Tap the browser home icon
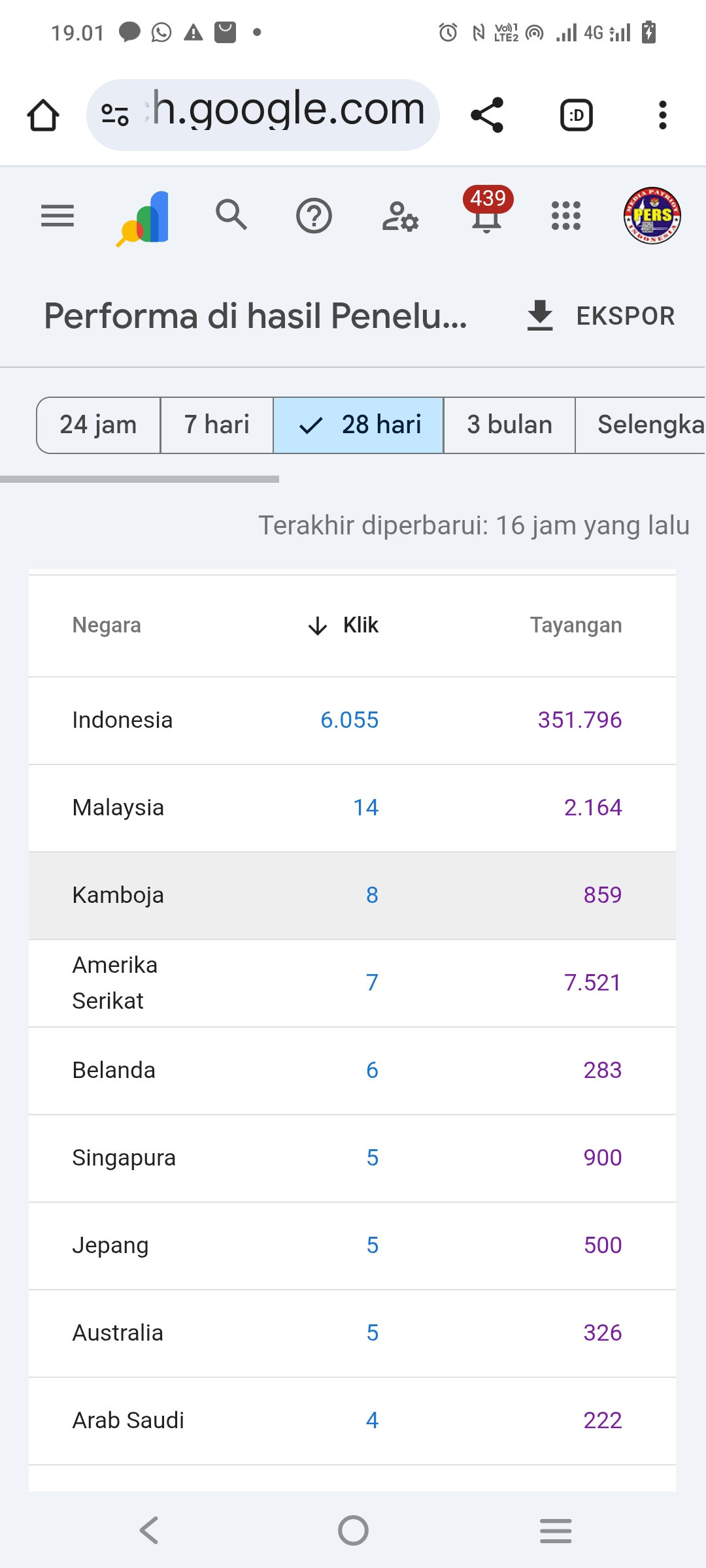This screenshot has height=1568, width=706. [43, 116]
